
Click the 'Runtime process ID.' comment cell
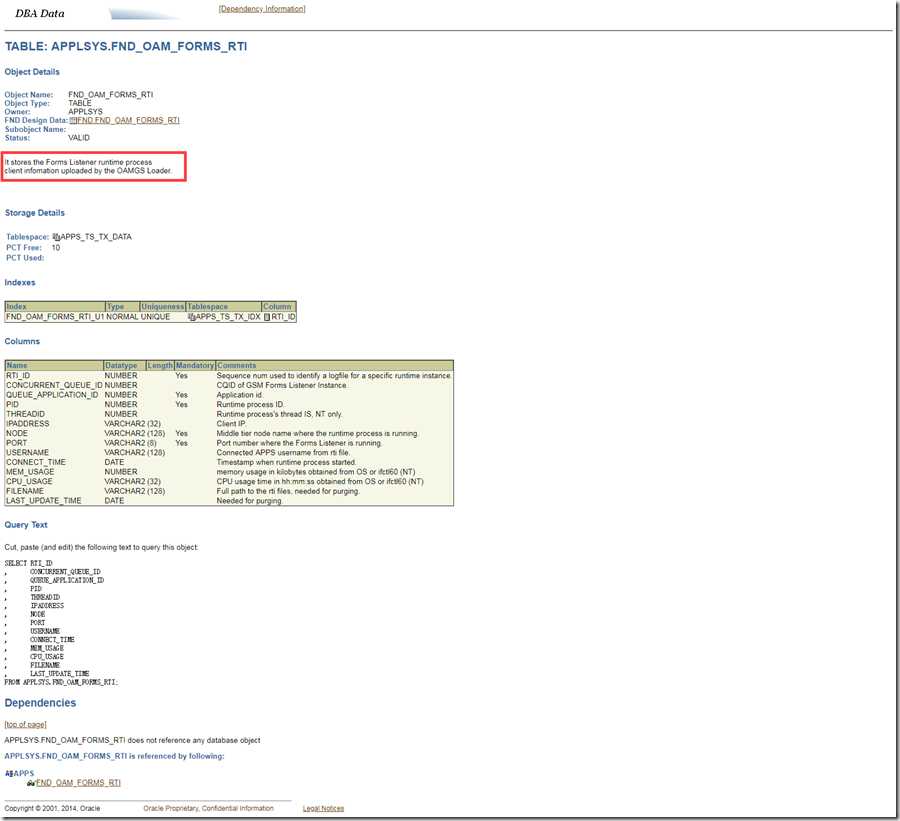tap(250, 405)
